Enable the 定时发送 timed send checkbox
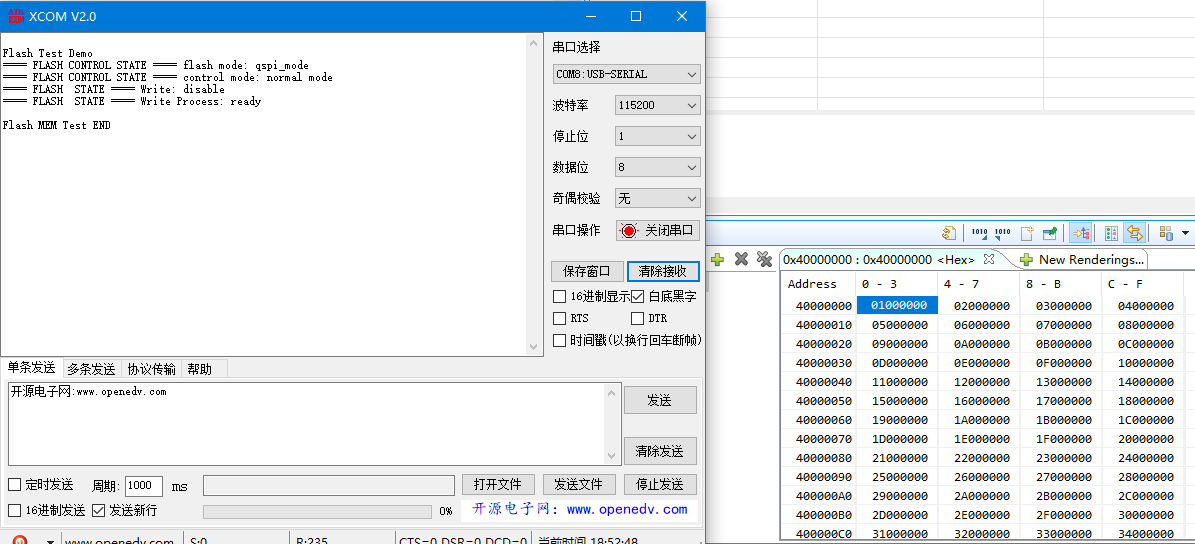The width and height of the screenshot is (1195, 544). click(x=14, y=485)
